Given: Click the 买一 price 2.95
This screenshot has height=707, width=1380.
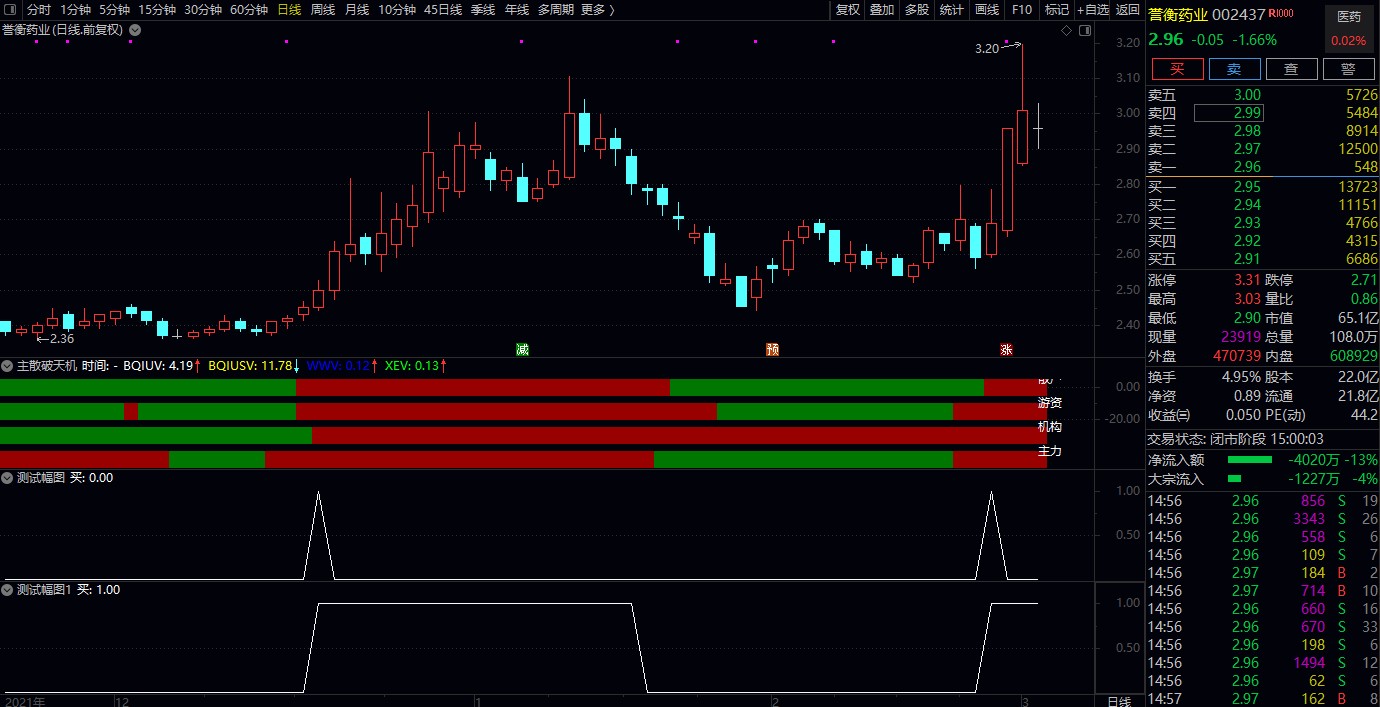Looking at the screenshot, I should (x=1247, y=187).
